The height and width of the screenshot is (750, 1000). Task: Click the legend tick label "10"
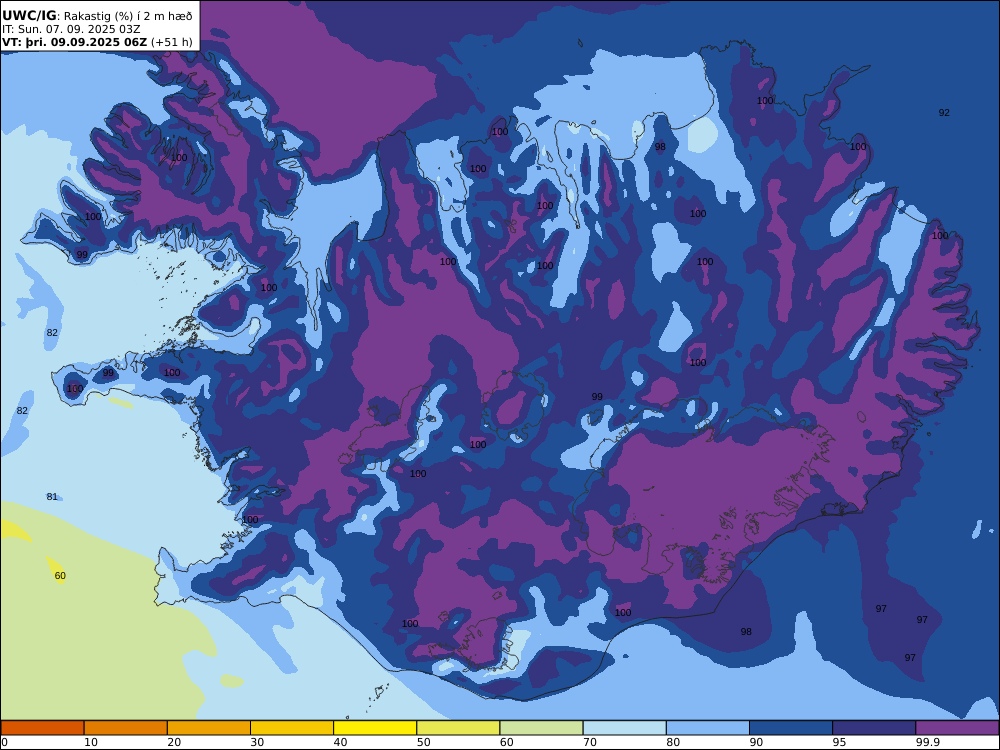(x=91, y=742)
